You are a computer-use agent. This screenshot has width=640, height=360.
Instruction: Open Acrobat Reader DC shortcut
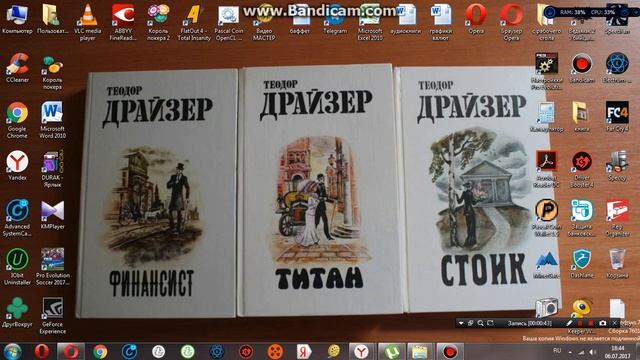tap(547, 169)
